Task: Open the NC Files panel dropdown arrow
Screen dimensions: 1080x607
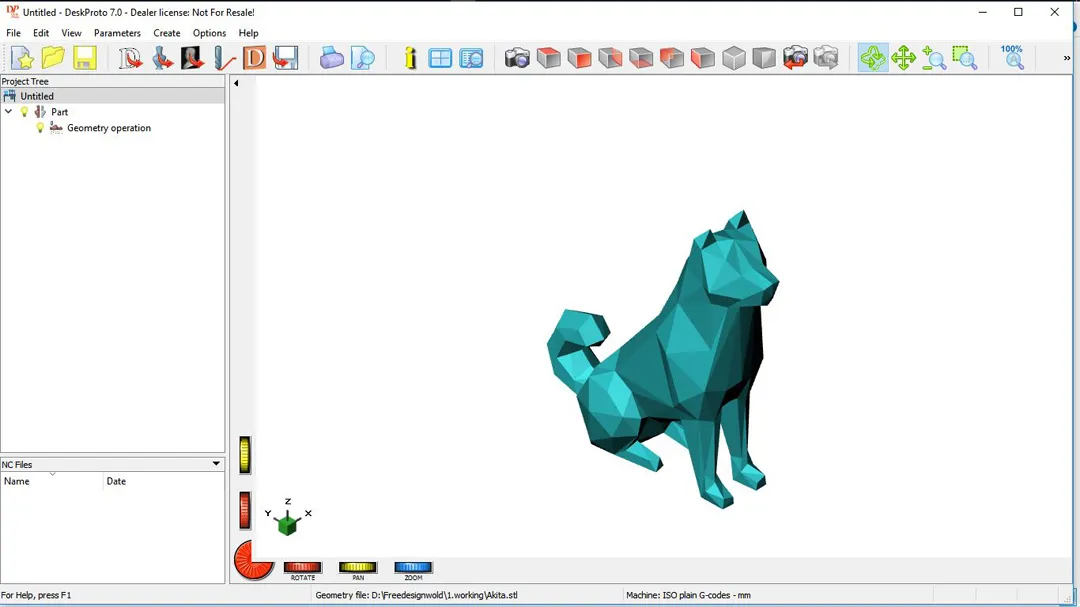Action: pos(216,464)
